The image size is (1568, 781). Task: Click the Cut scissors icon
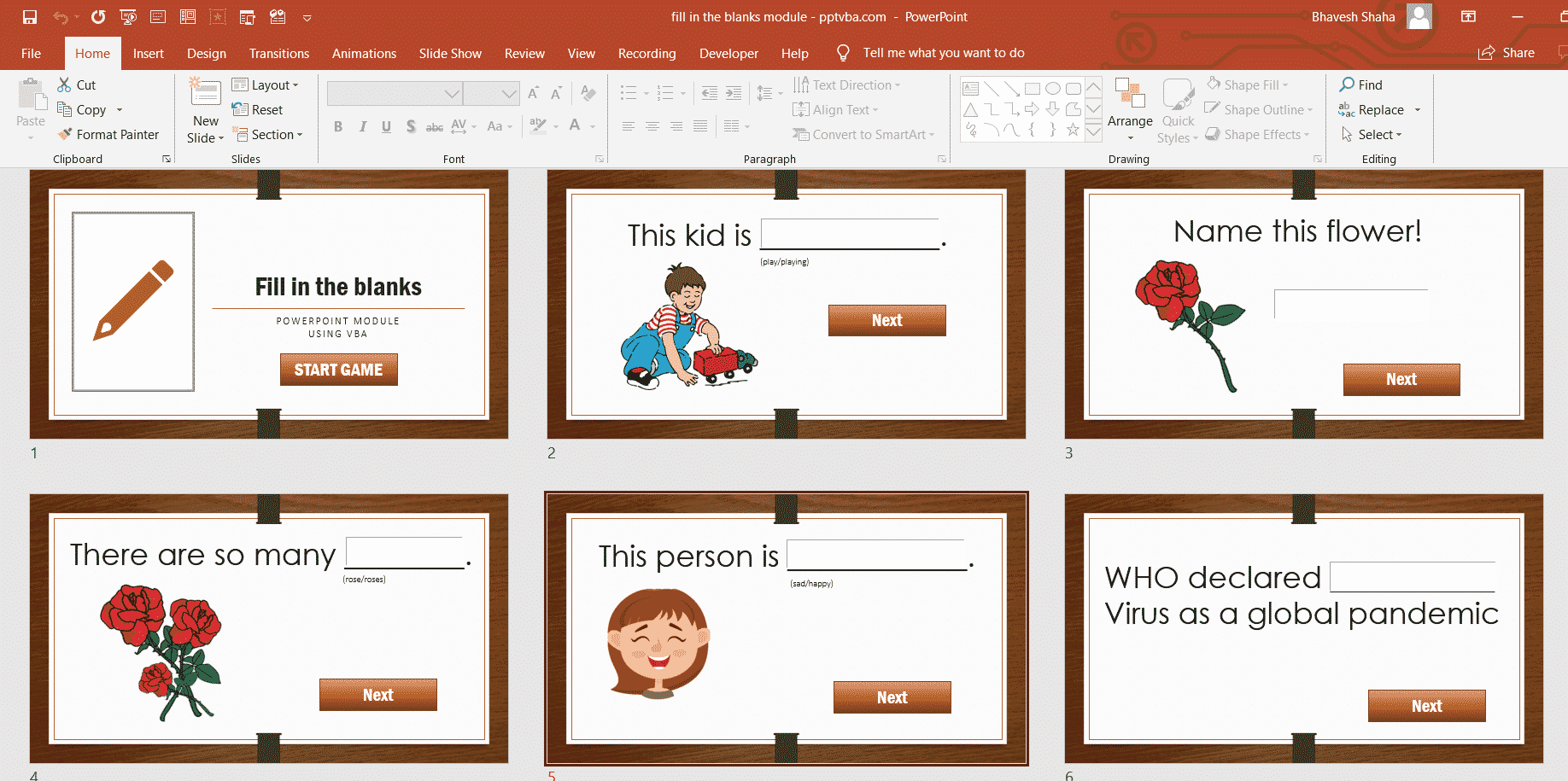[65, 85]
